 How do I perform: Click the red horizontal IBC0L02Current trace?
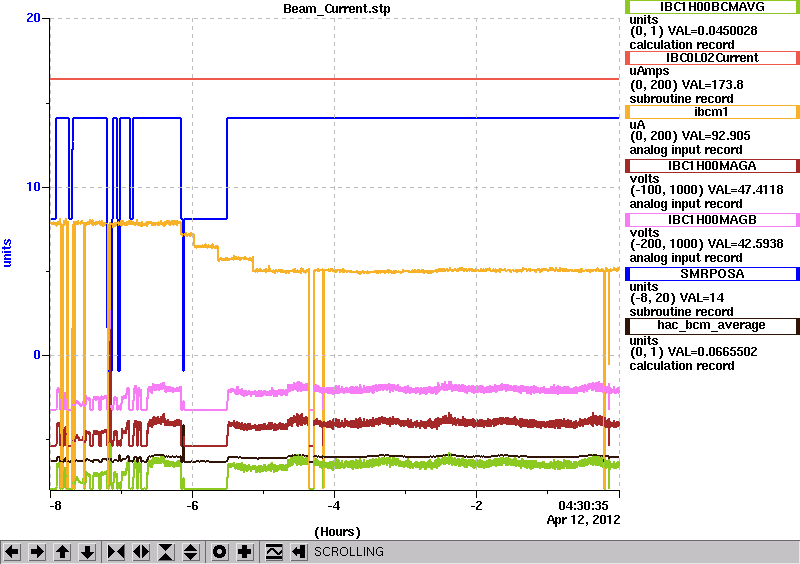335,79
